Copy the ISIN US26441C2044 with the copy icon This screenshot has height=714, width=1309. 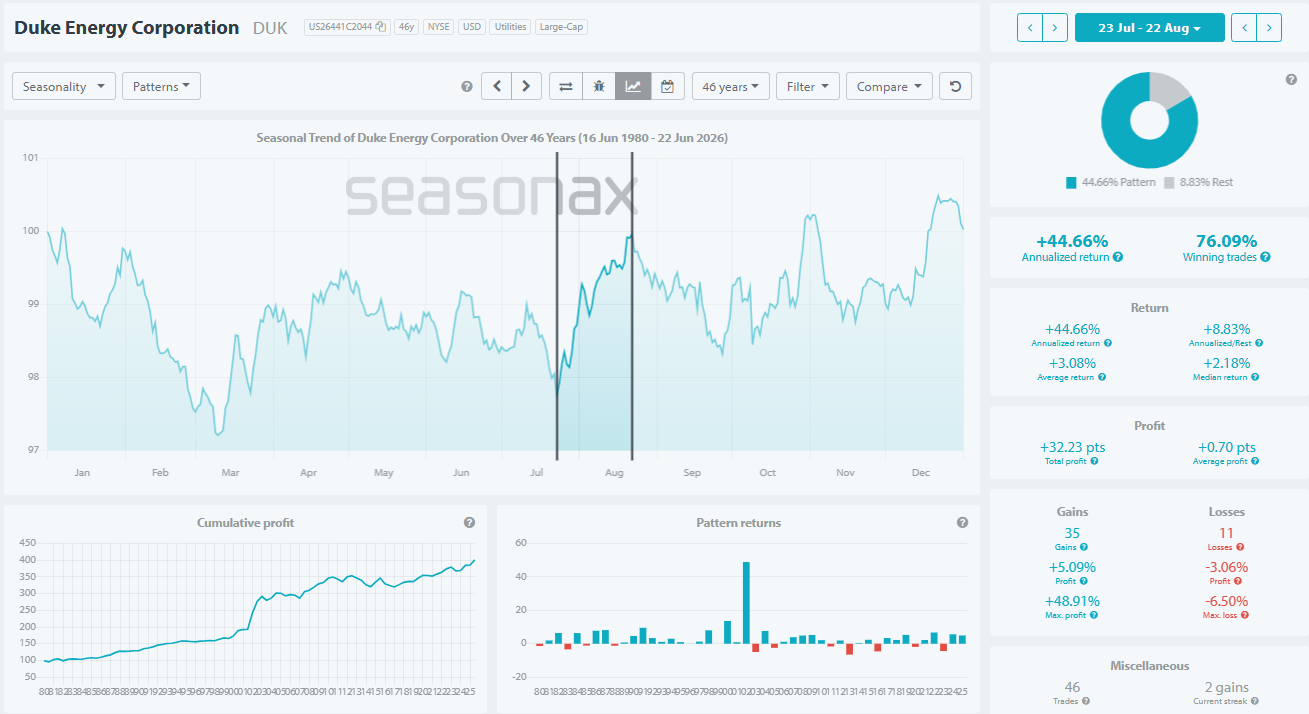[x=381, y=27]
